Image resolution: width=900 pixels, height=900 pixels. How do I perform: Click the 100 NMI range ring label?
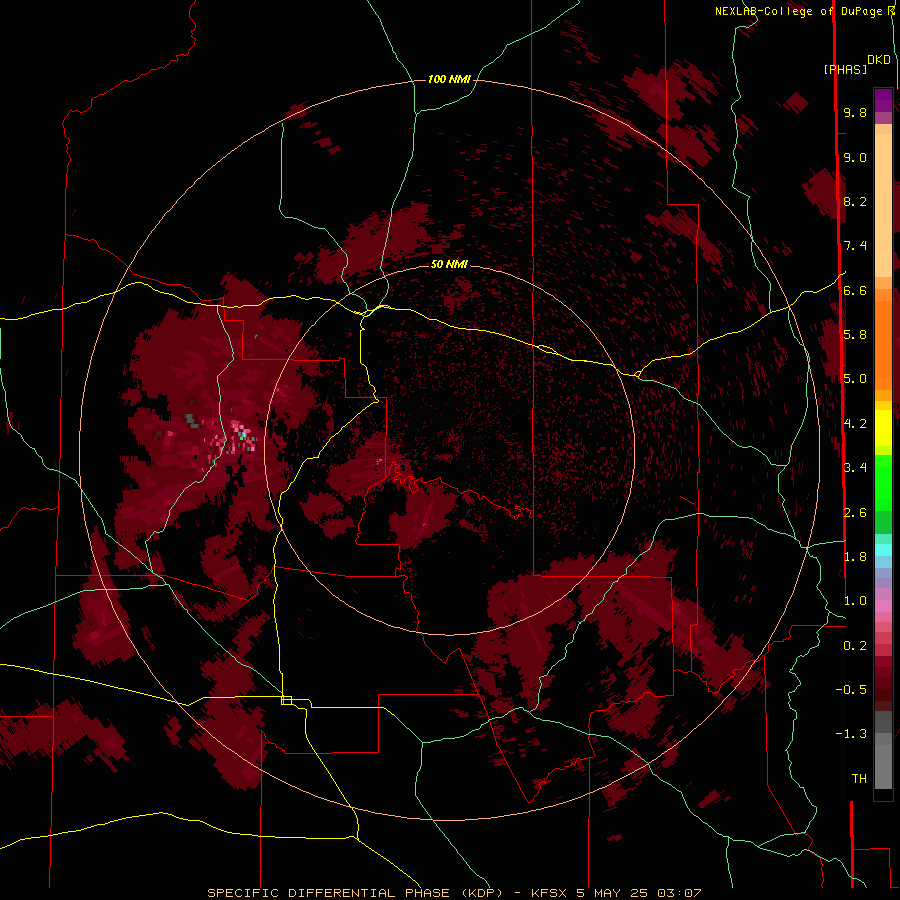(x=449, y=79)
